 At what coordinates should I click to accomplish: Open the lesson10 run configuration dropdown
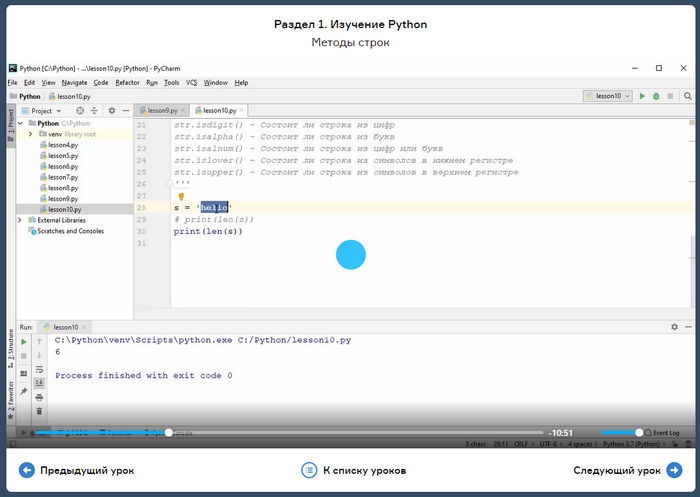[608, 96]
